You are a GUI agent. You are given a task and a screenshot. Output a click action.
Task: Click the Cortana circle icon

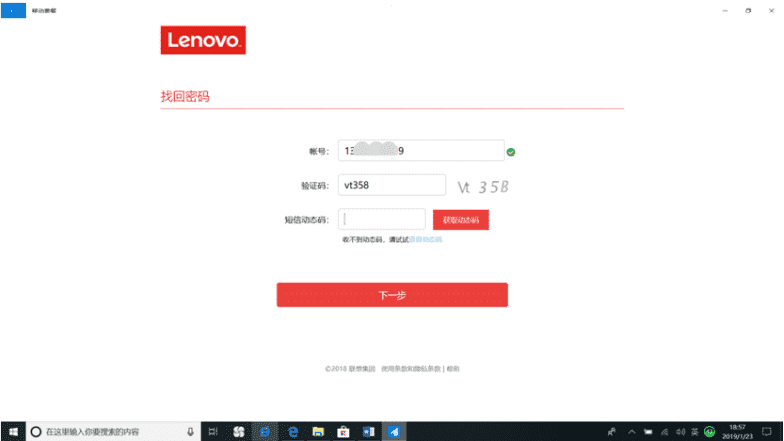coord(36,432)
